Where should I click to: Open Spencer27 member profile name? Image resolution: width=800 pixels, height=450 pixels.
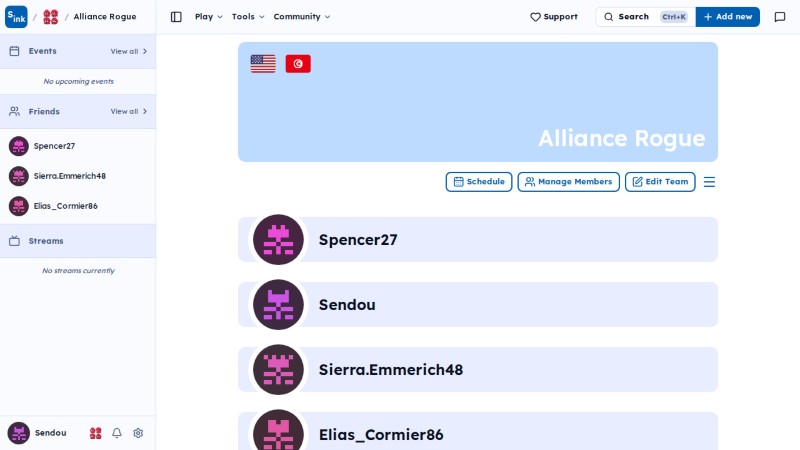click(x=358, y=240)
